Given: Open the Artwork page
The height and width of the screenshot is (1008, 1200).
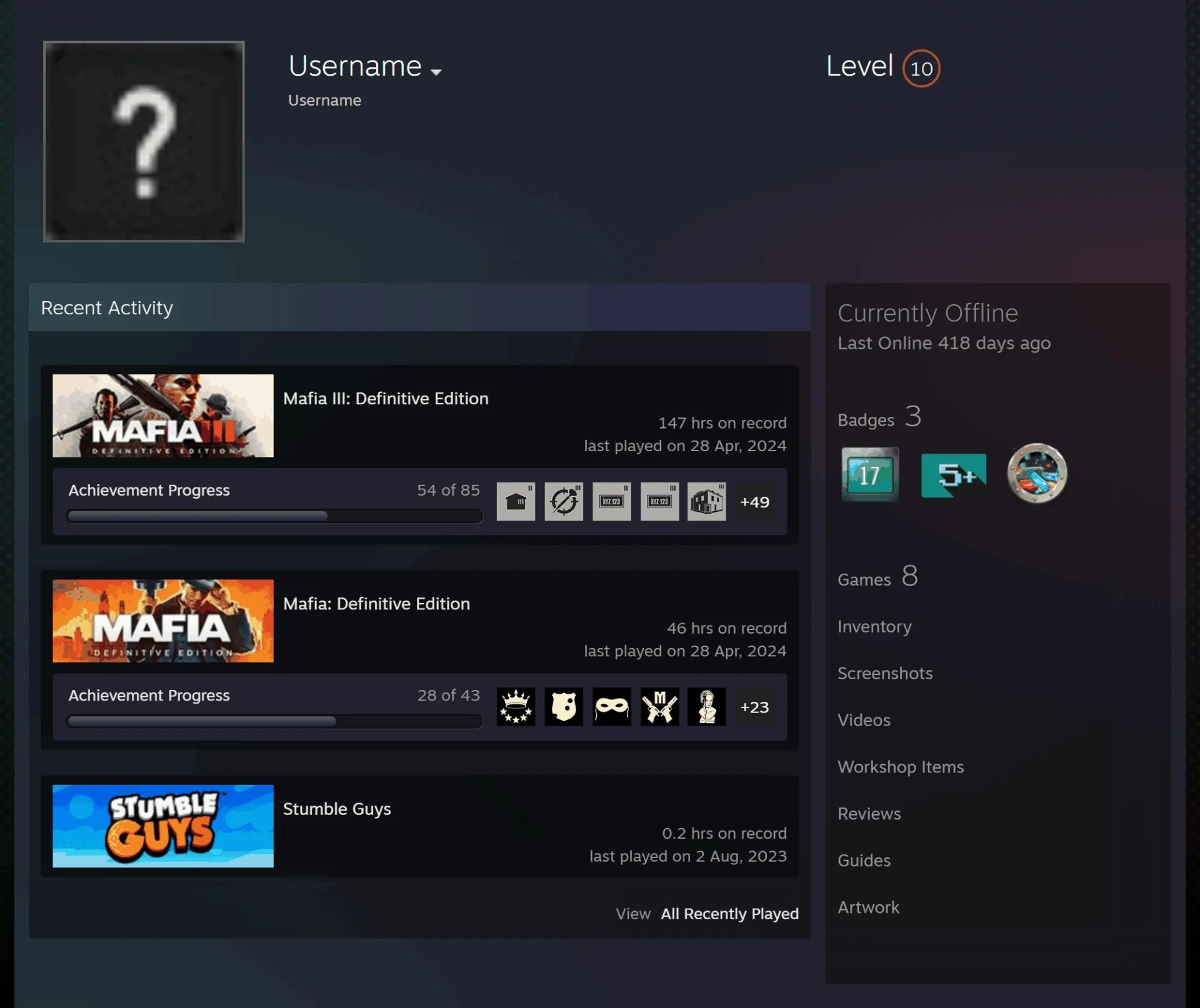Looking at the screenshot, I should pyautogui.click(x=868, y=907).
